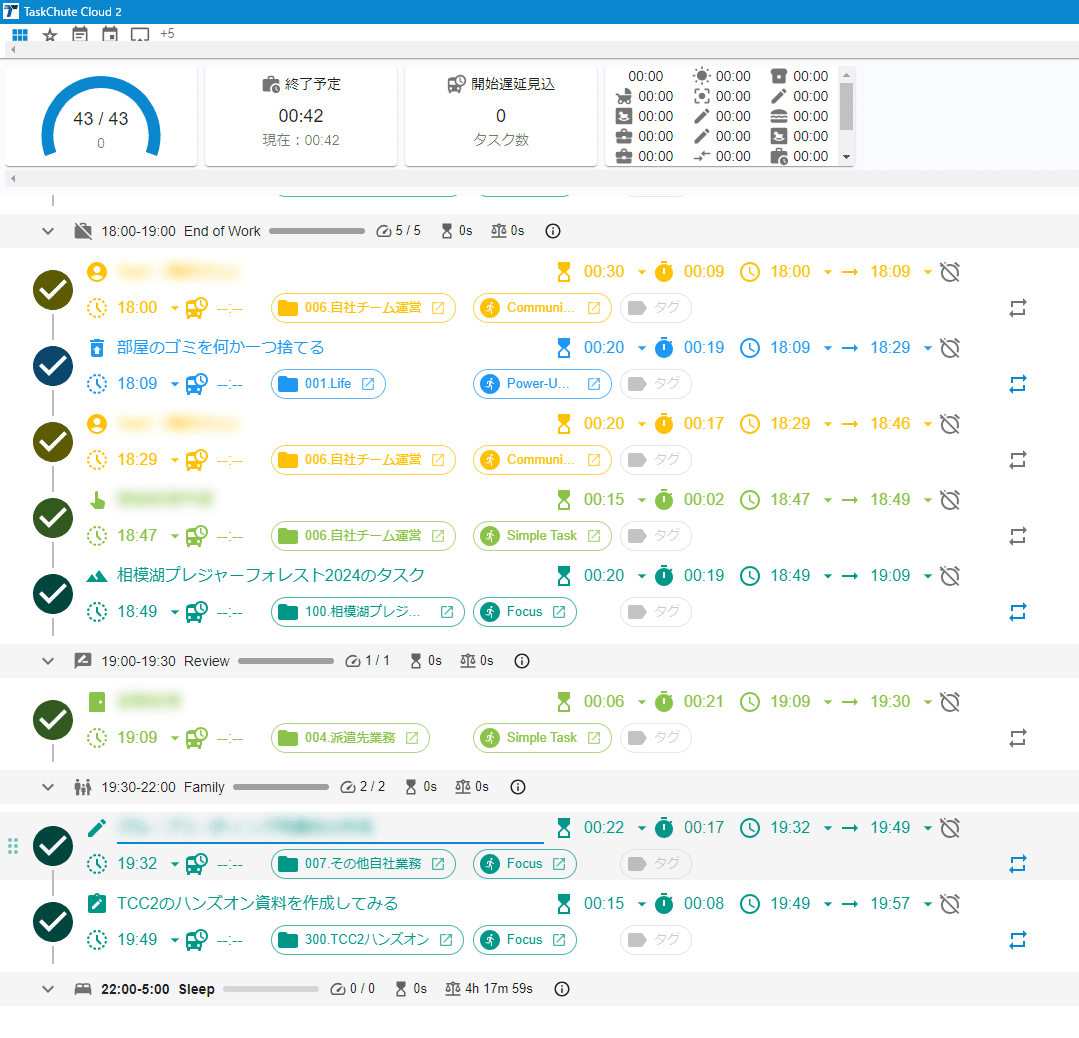
Task: Click alarm-off icon on the 18:09 end row
Action: pos(950,273)
